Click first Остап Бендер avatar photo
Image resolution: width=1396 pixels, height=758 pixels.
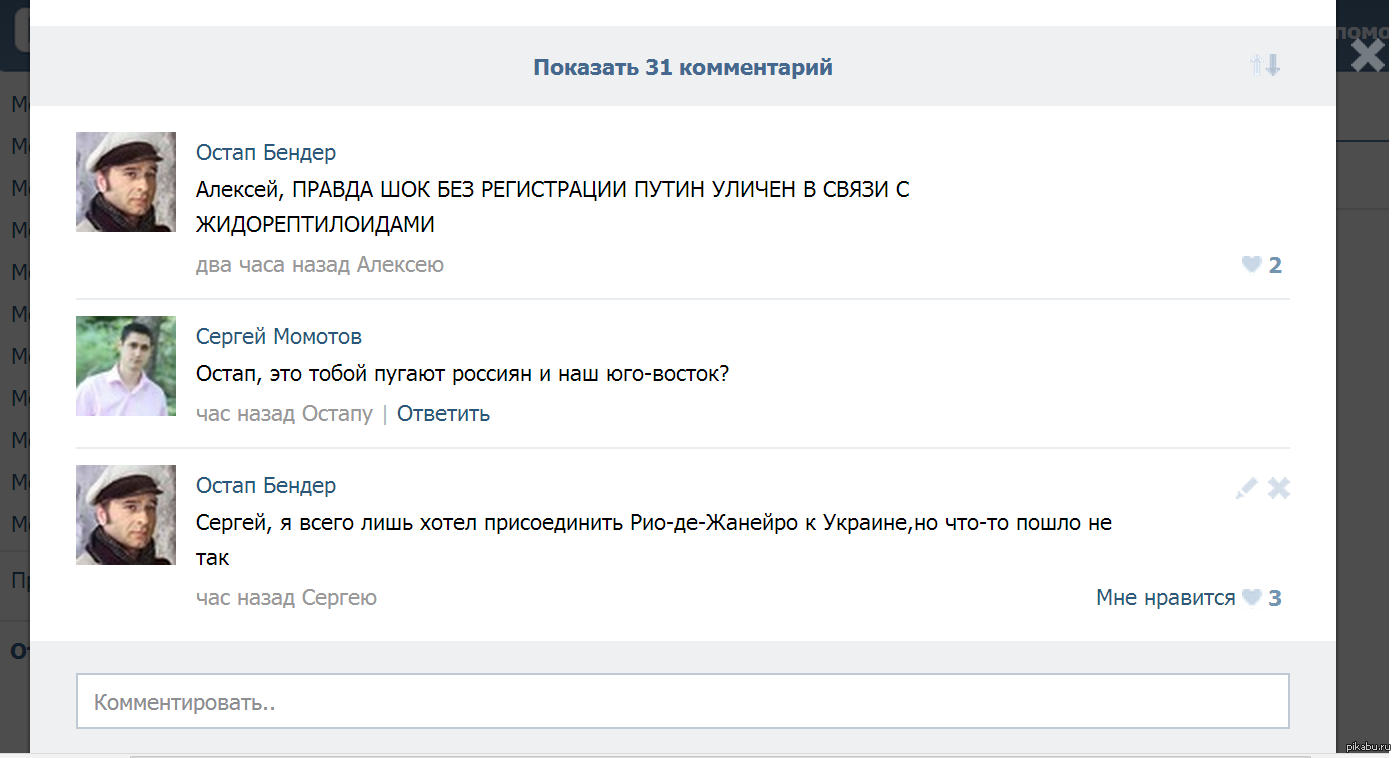pyautogui.click(x=126, y=182)
